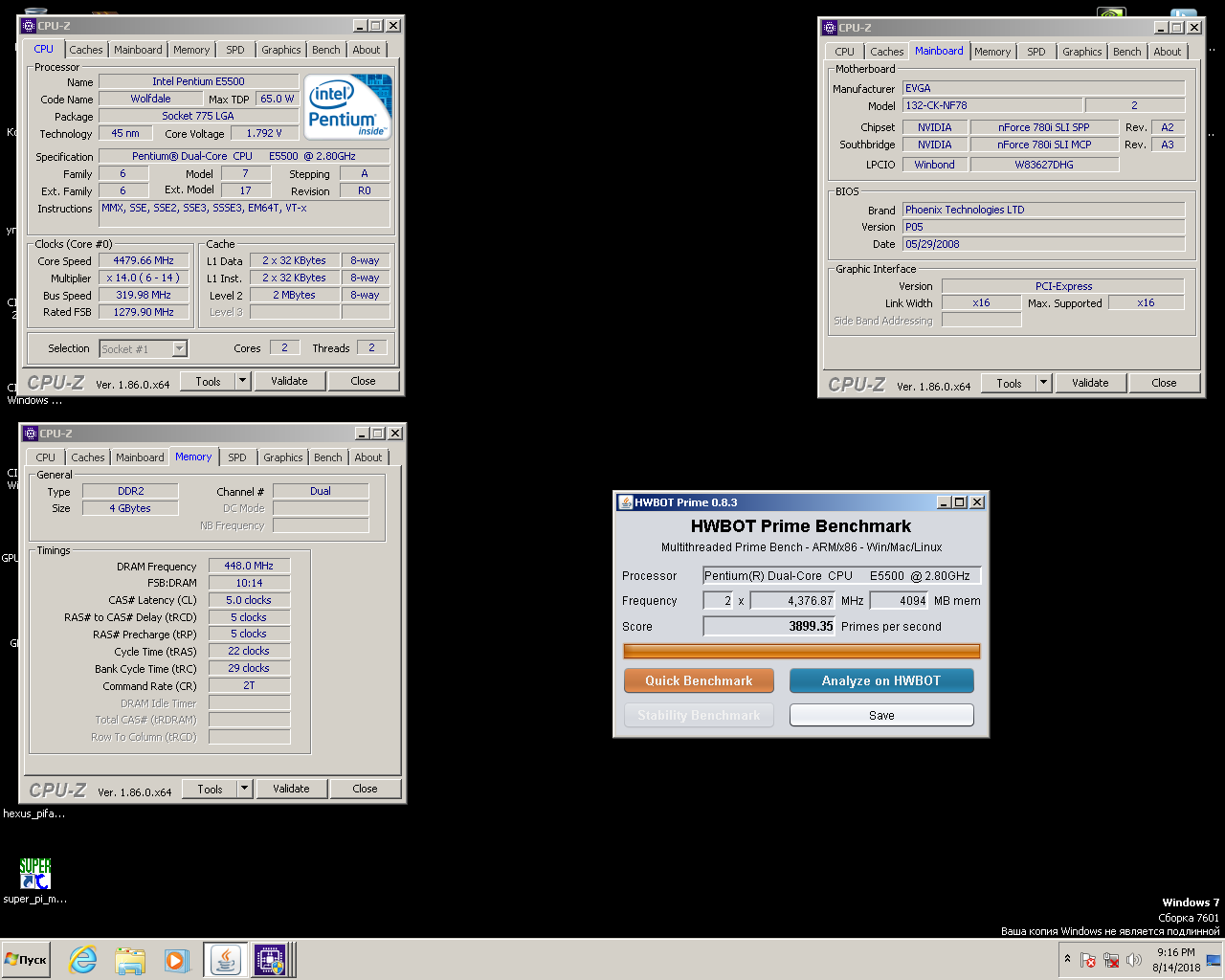Click the 4094 MB mem field
Viewport: 1225px width, 980px height.
pos(900,601)
